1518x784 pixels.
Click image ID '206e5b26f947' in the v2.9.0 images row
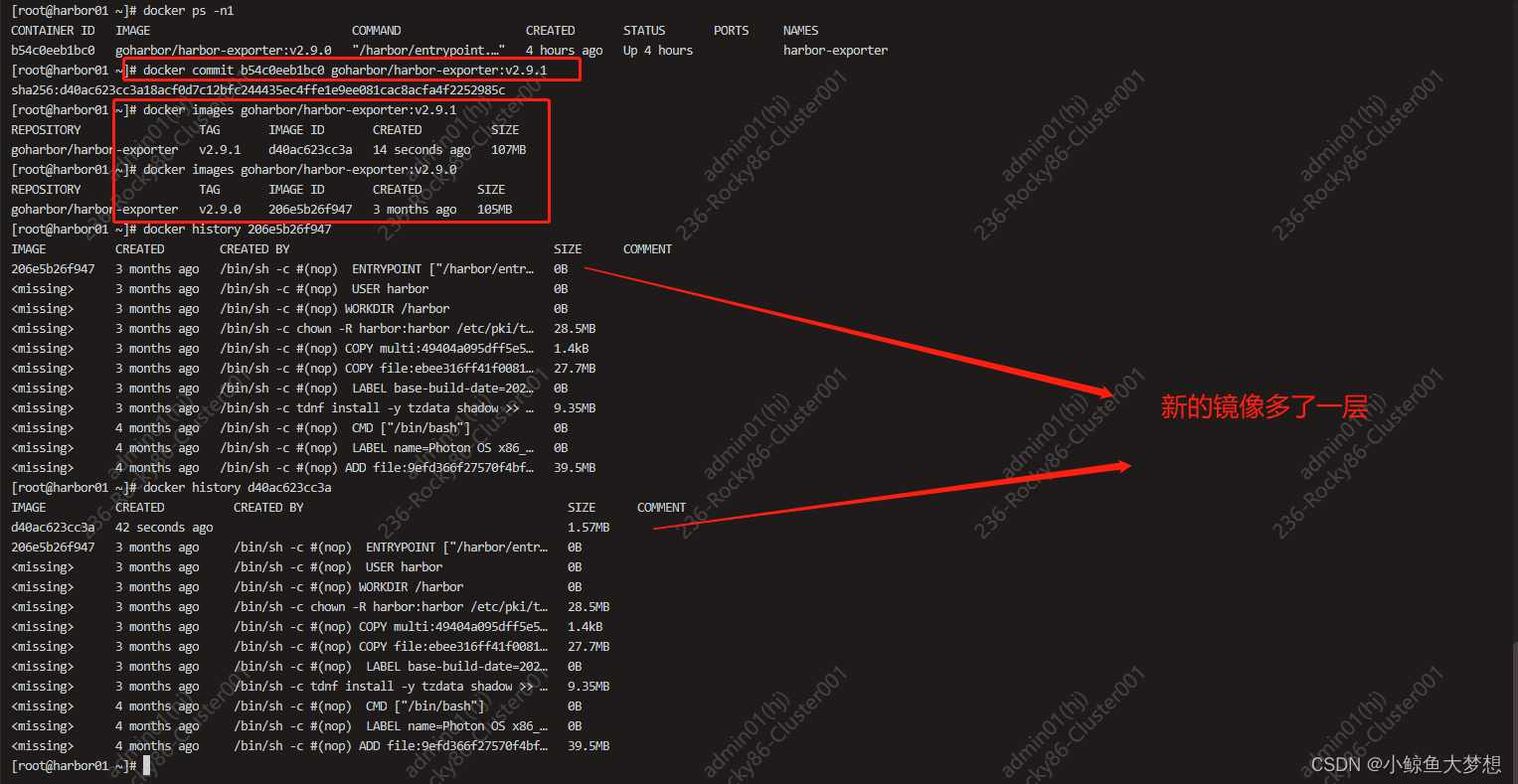point(310,210)
